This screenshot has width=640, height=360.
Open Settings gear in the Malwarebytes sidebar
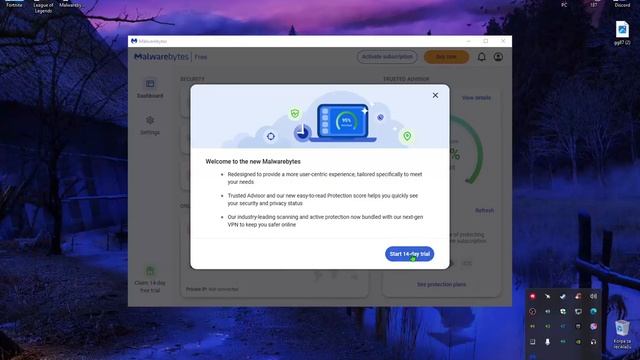tap(150, 125)
